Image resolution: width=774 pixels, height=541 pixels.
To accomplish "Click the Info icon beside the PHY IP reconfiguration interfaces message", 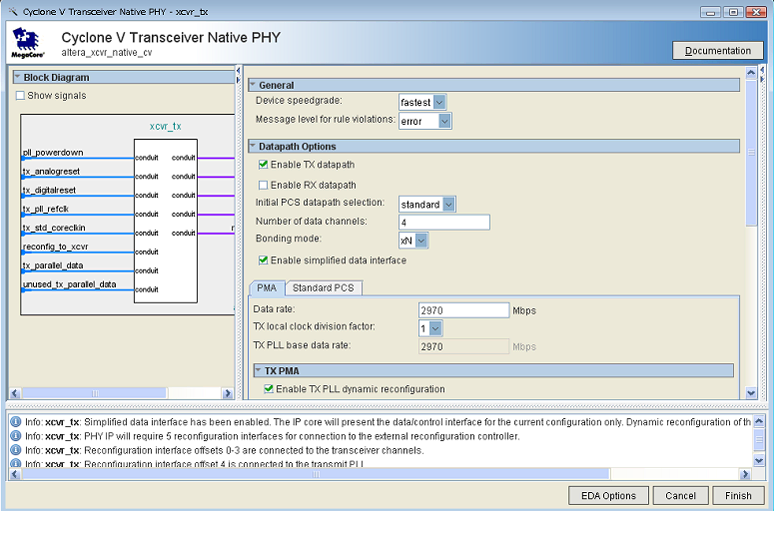I will pyautogui.click(x=16, y=436).
